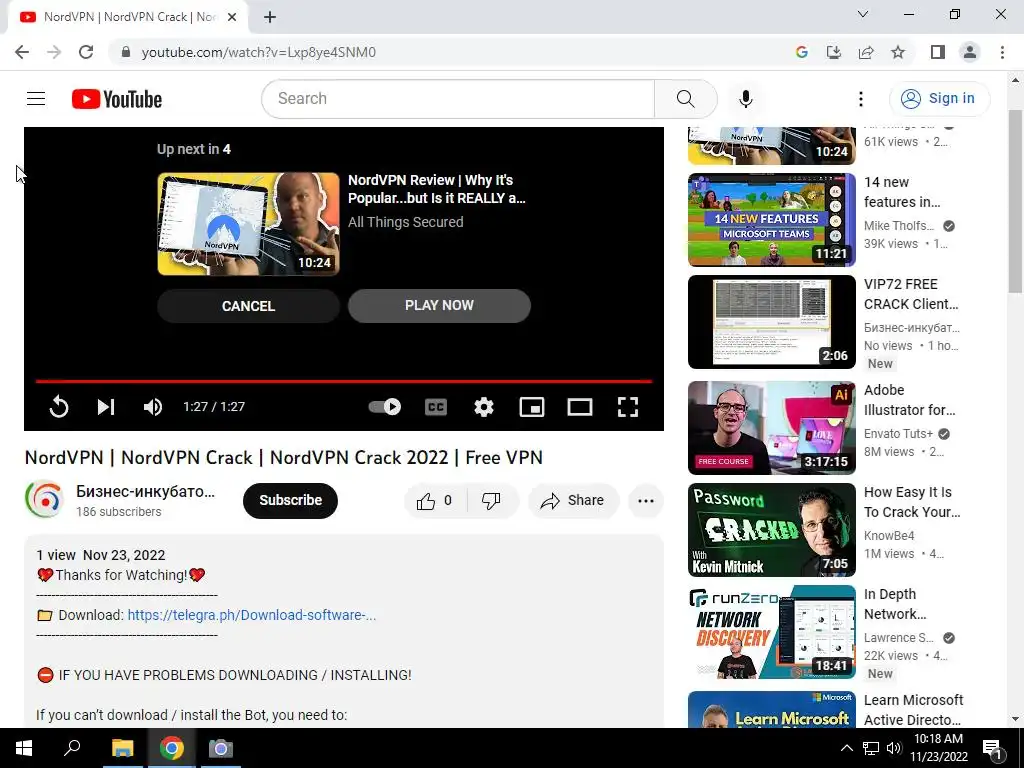Replay the finished video
The image size is (1024, 768).
(x=59, y=407)
